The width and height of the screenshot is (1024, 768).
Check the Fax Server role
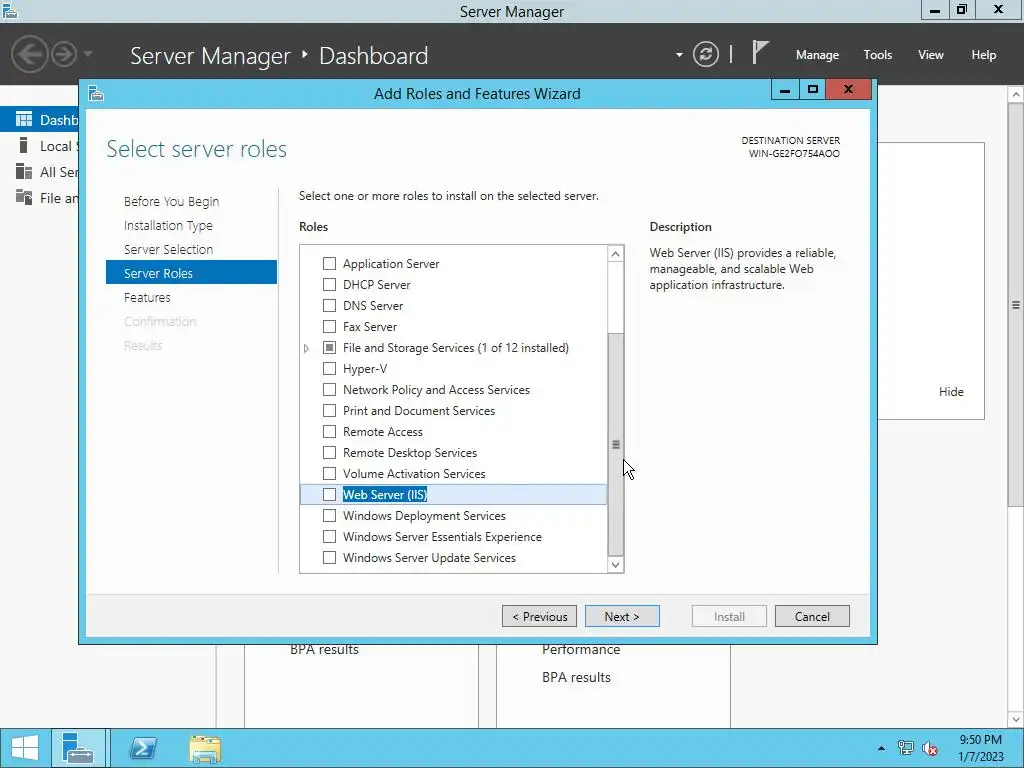(x=329, y=326)
